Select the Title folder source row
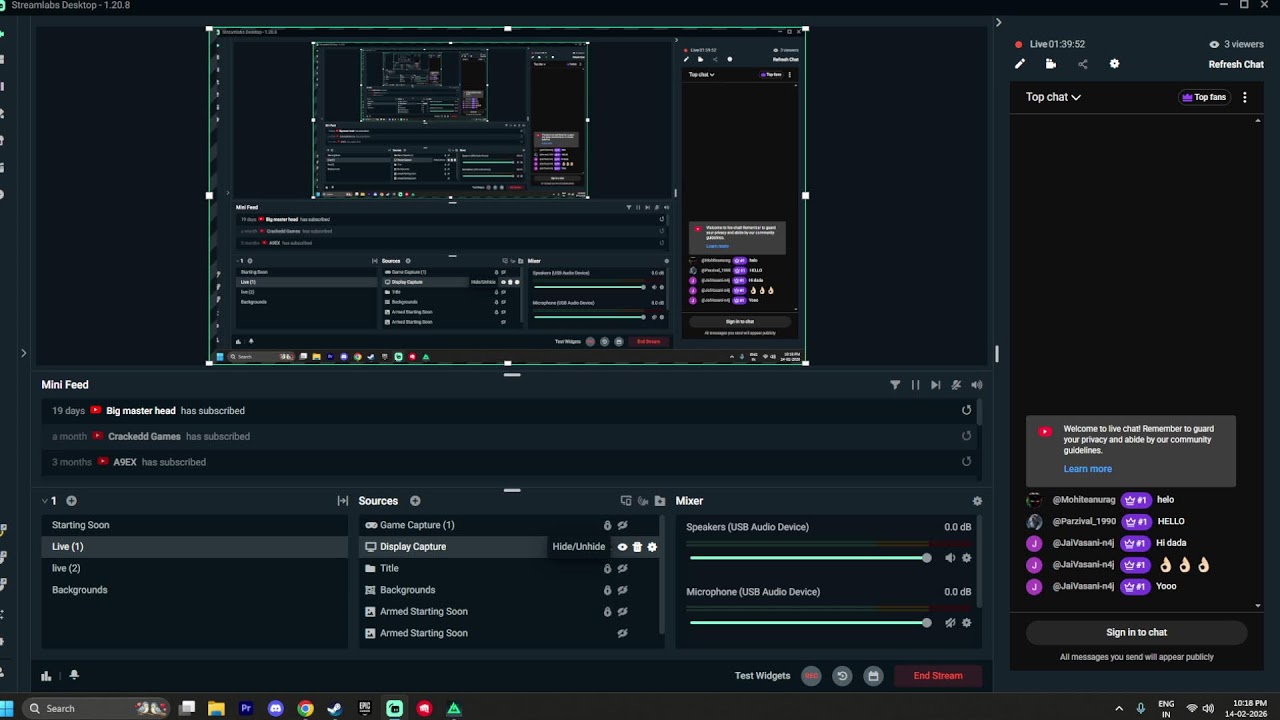 pyautogui.click(x=510, y=568)
